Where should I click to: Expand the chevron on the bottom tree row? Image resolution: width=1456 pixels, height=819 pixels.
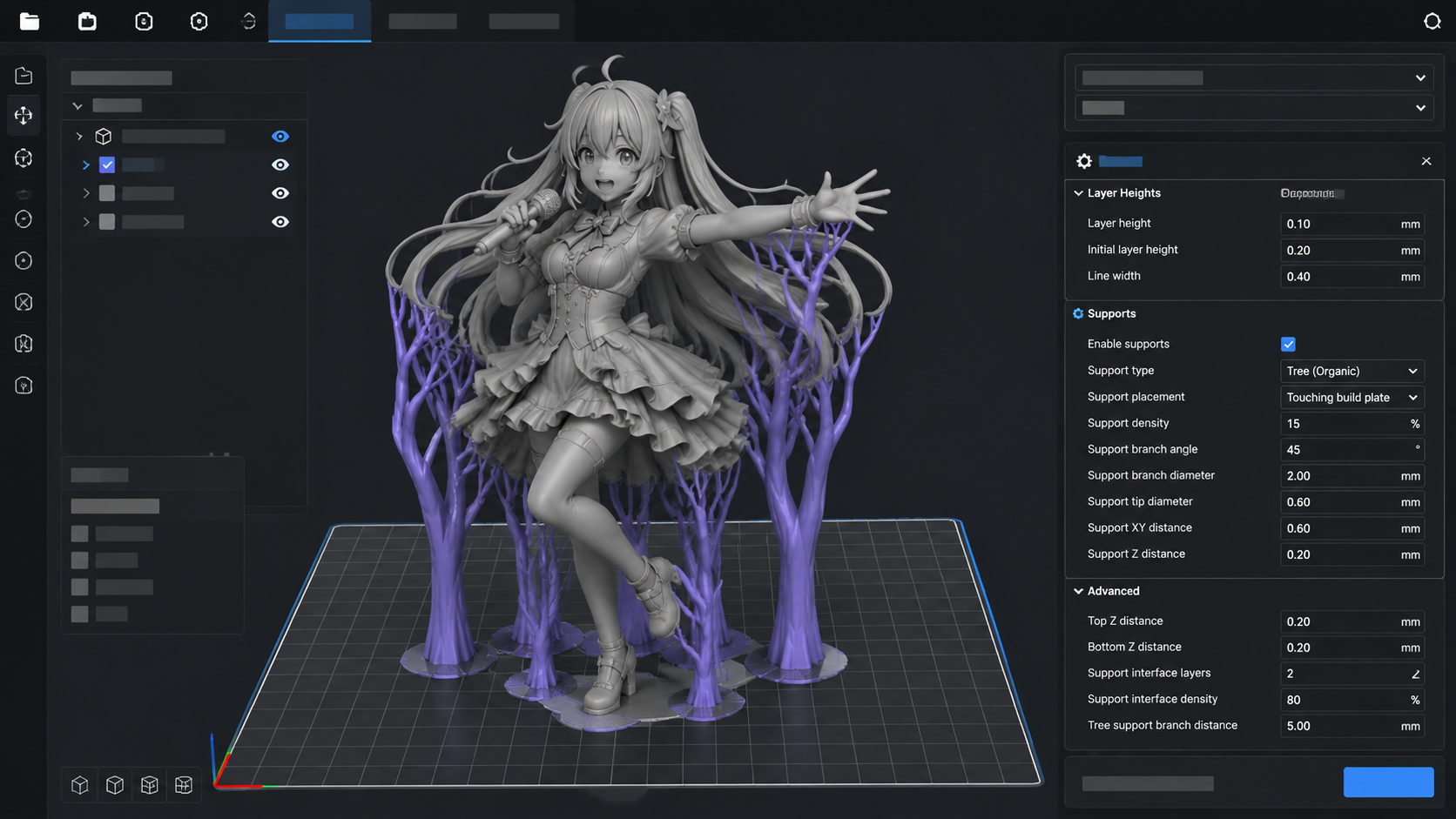(x=85, y=222)
